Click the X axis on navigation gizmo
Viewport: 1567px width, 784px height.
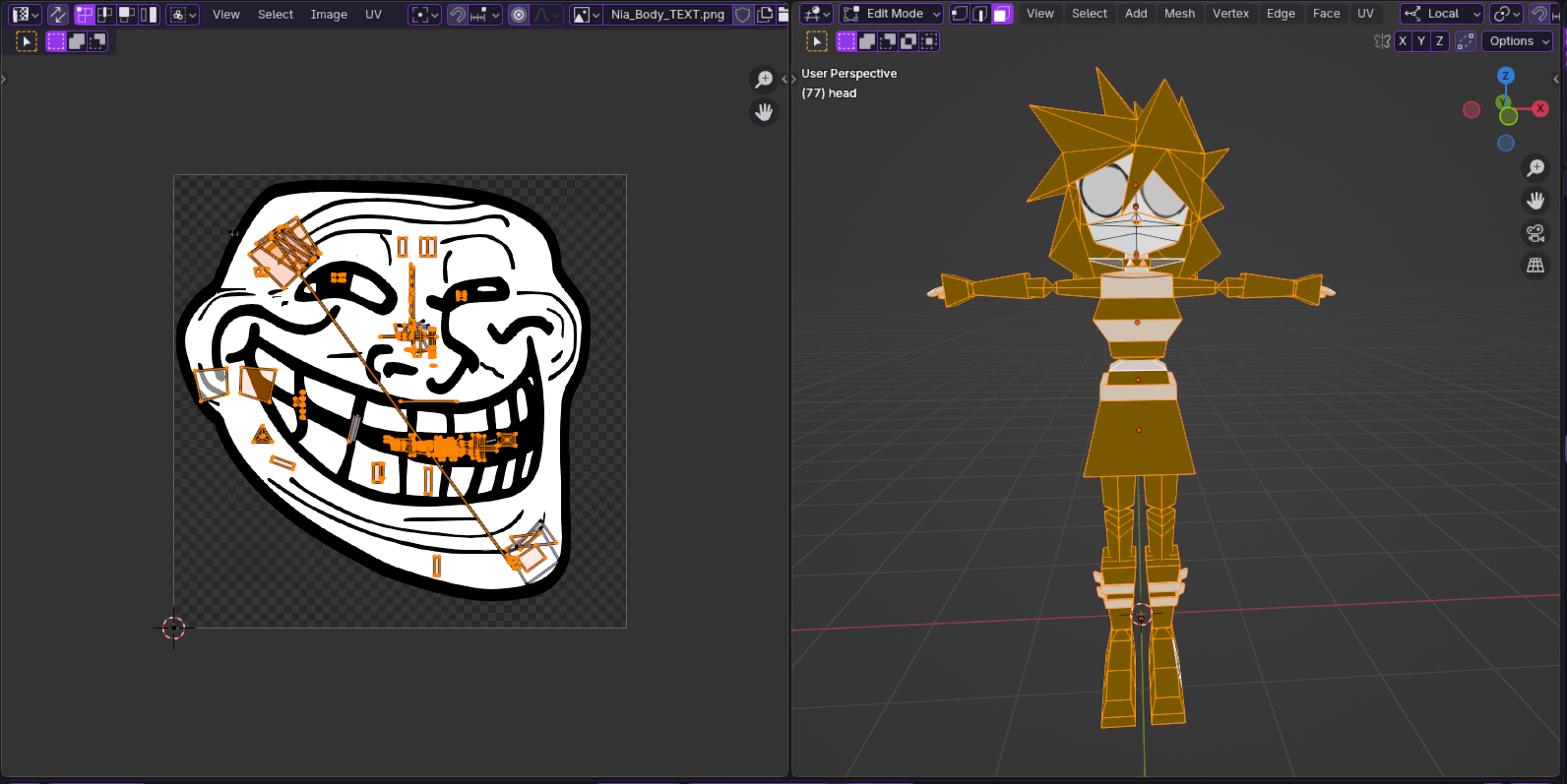click(x=1540, y=109)
